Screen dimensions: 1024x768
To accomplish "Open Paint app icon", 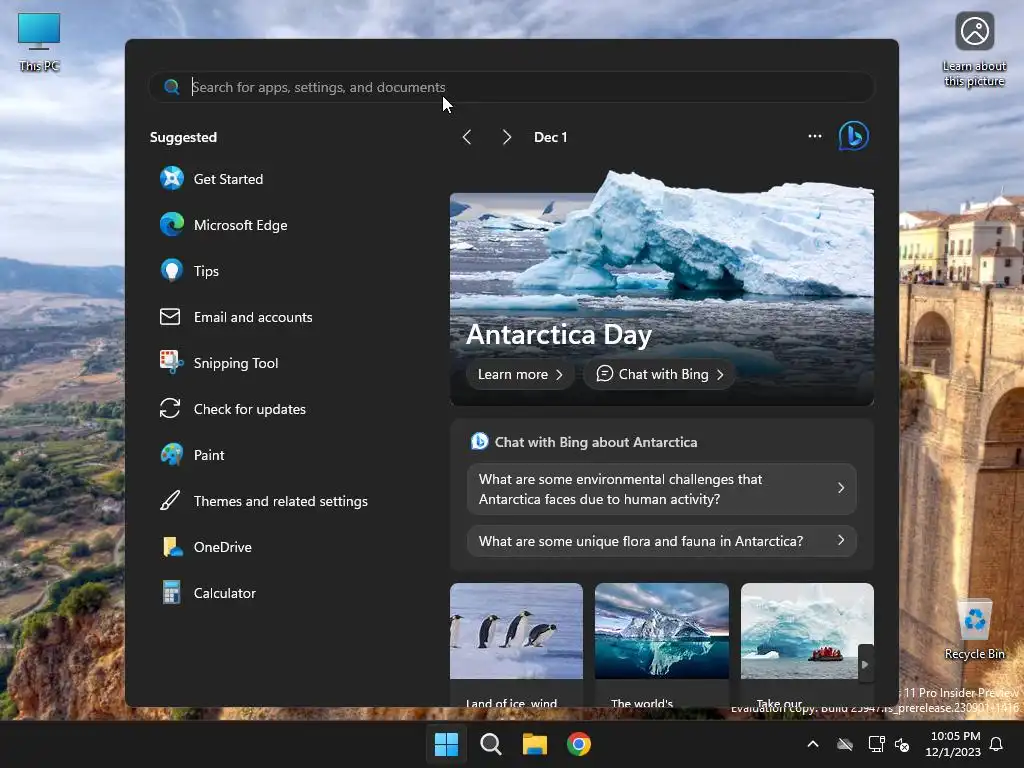I will click(172, 455).
